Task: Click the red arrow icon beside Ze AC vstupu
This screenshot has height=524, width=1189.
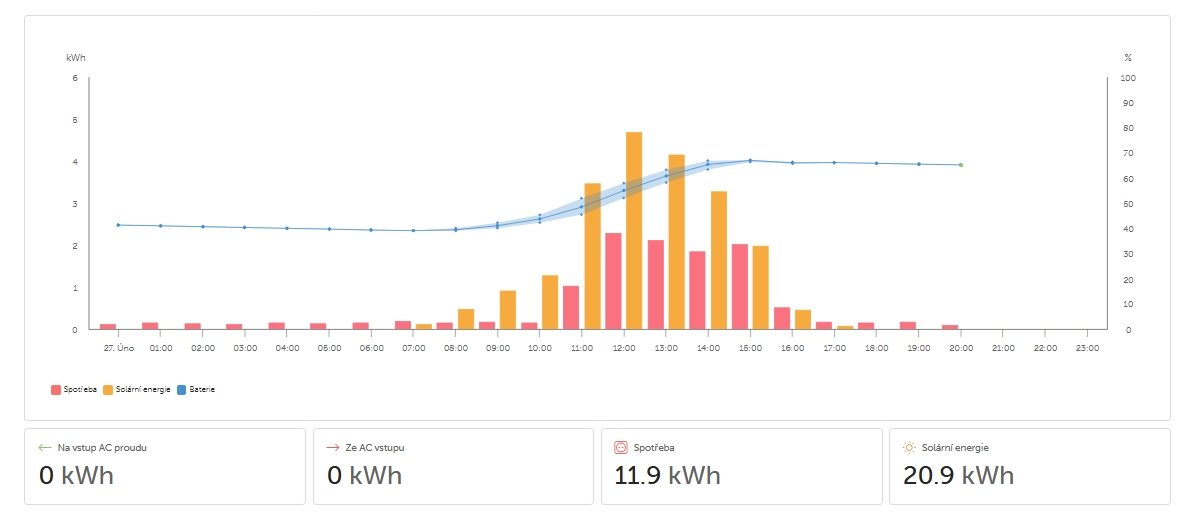Action: pos(333,447)
